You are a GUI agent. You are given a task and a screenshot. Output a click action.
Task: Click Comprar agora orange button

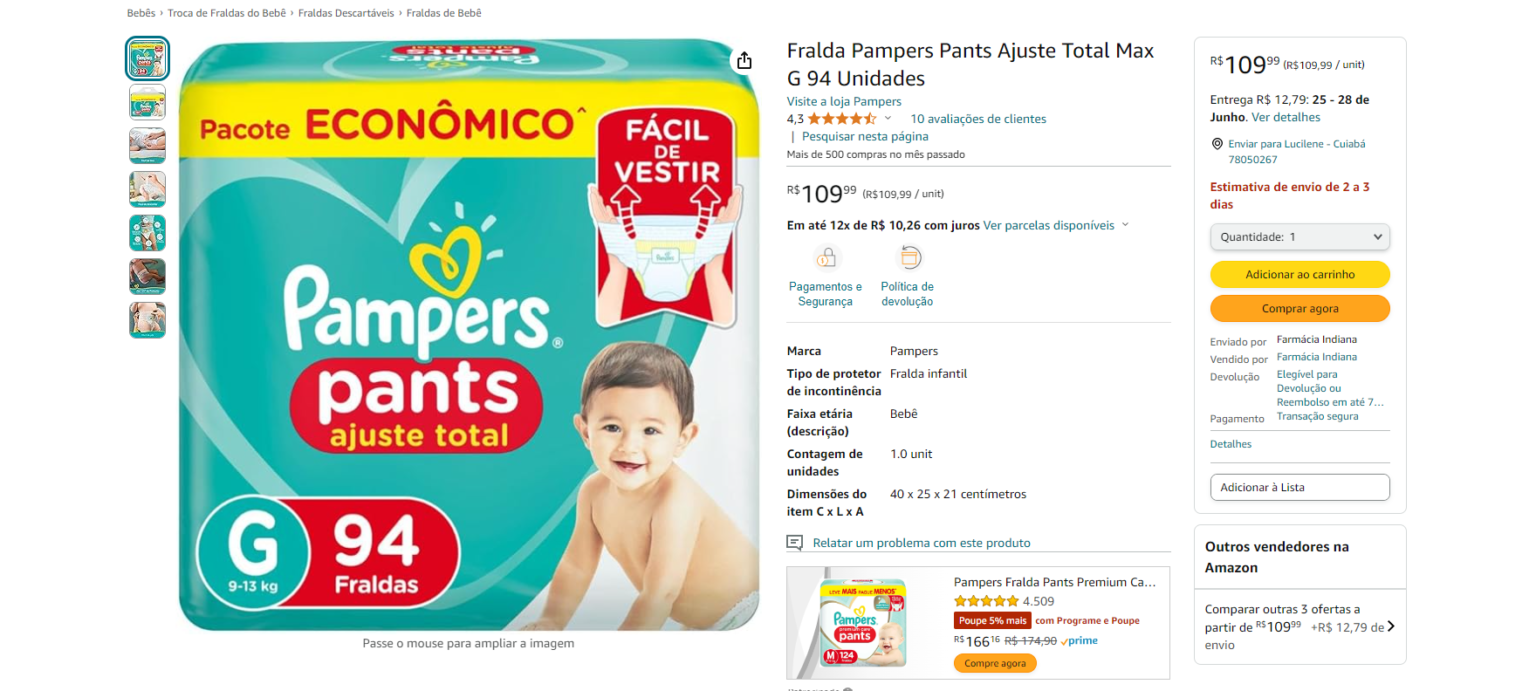[x=1300, y=308]
